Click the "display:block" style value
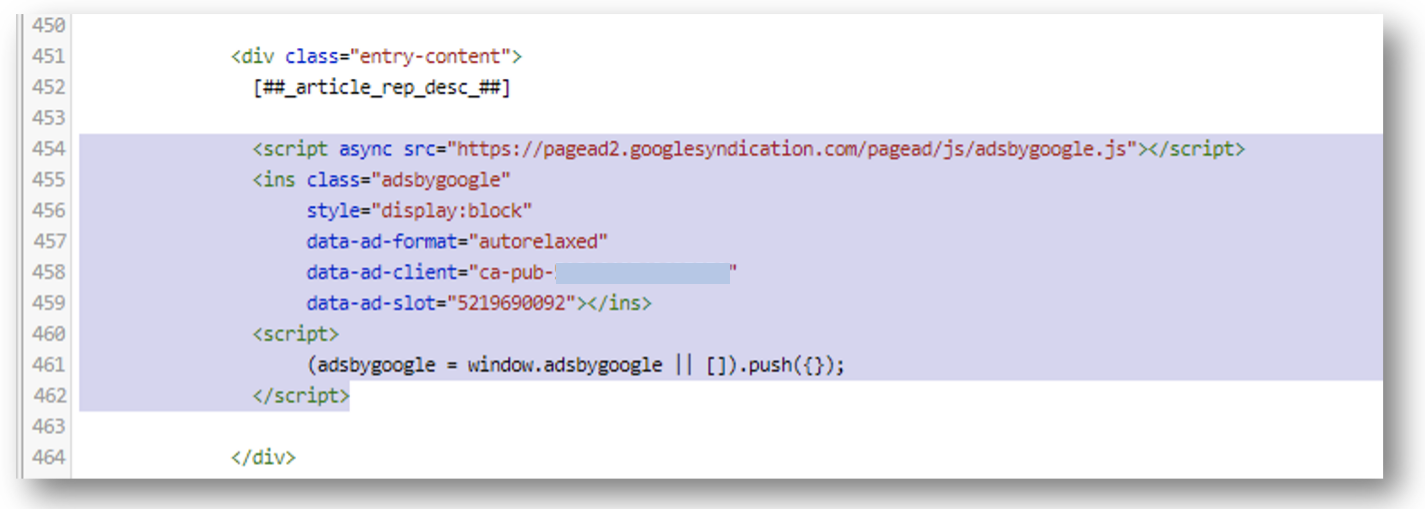Screen dimensions: 1425x509 452,211
